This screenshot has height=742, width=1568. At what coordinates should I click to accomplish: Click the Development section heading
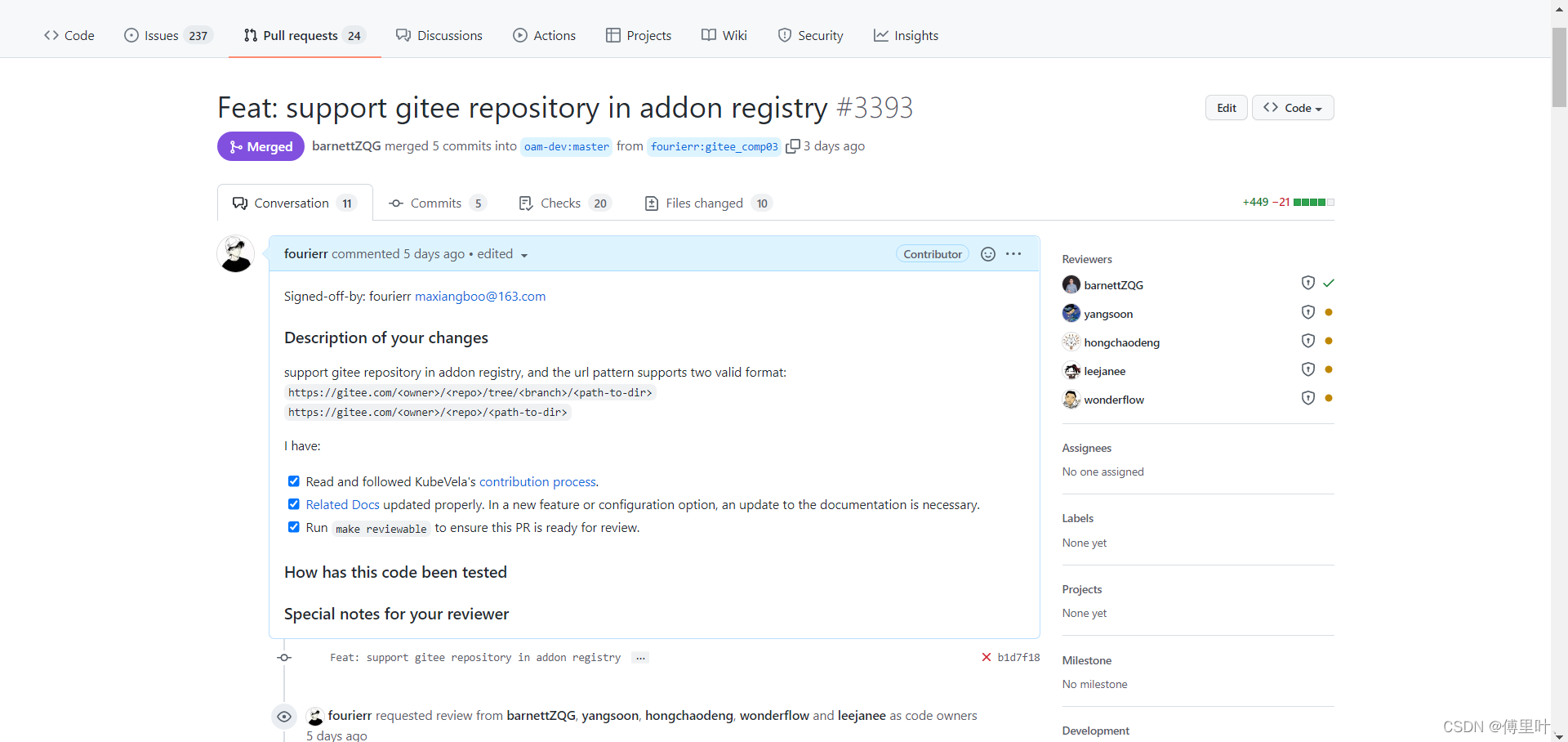pyautogui.click(x=1096, y=731)
